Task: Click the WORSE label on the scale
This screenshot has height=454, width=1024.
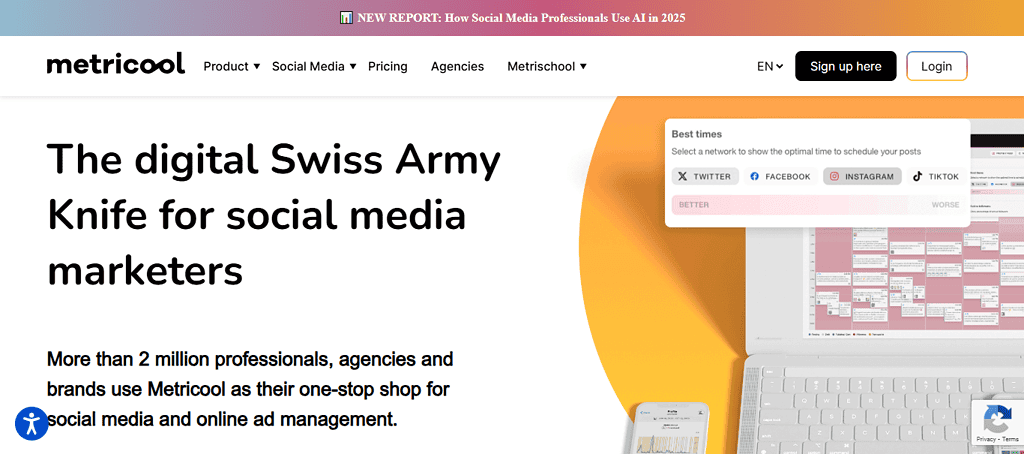Action: (x=945, y=205)
